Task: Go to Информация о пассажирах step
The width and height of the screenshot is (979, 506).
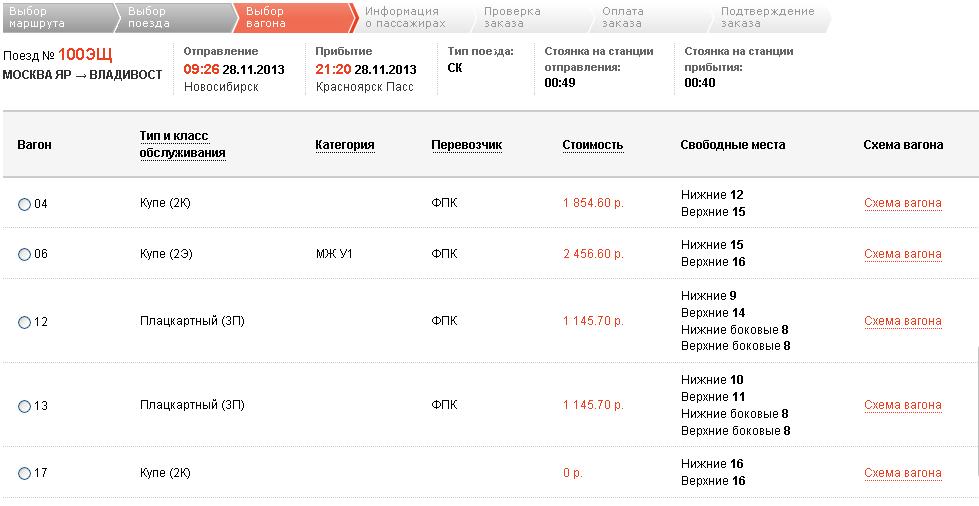Action: (x=402, y=17)
